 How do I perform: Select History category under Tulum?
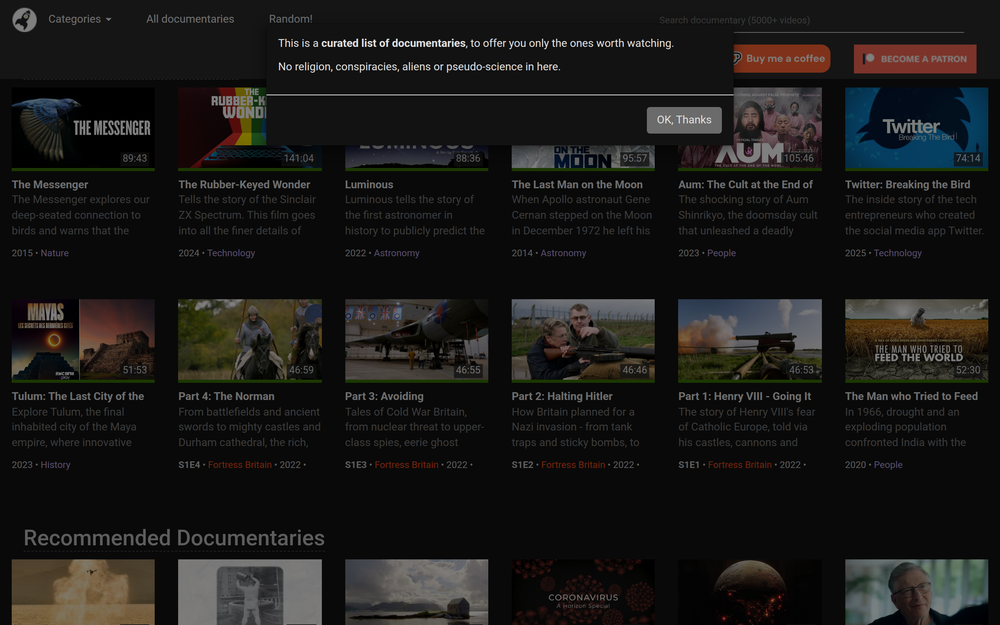(55, 465)
